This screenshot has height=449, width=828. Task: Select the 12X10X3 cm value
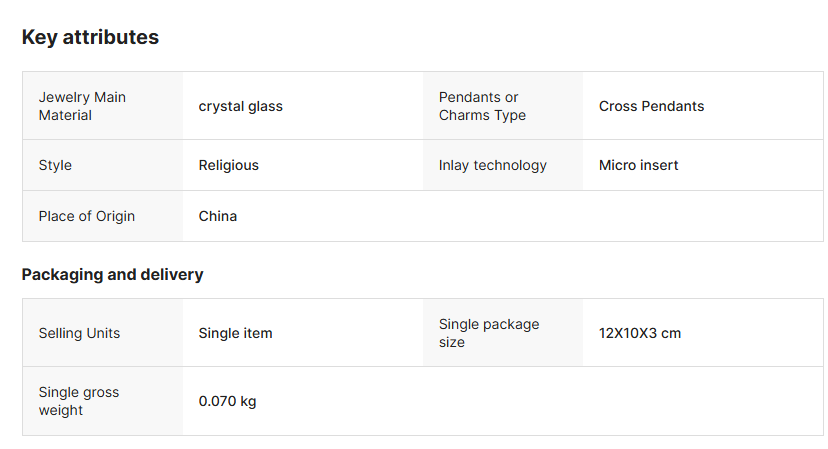coord(639,333)
